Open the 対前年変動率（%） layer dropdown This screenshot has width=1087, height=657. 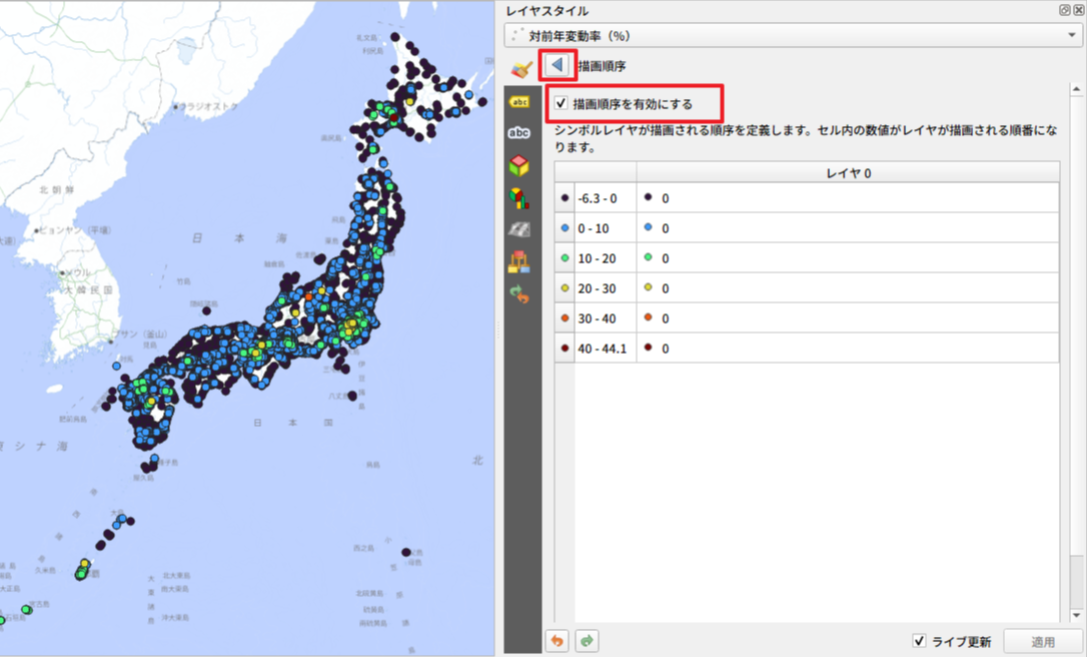click(x=793, y=36)
